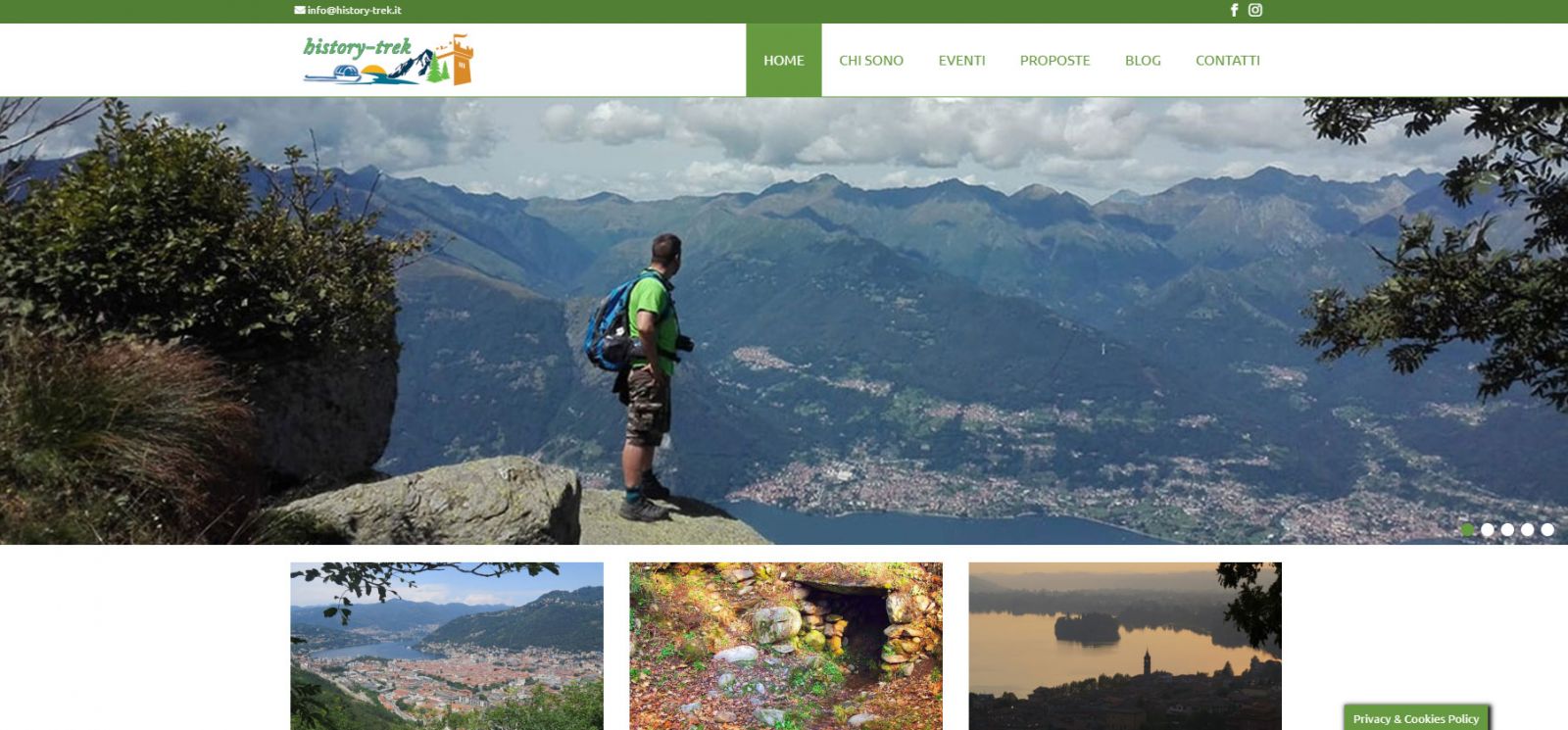Open the BLOG menu item
This screenshot has width=1568, height=730.
(x=1143, y=60)
